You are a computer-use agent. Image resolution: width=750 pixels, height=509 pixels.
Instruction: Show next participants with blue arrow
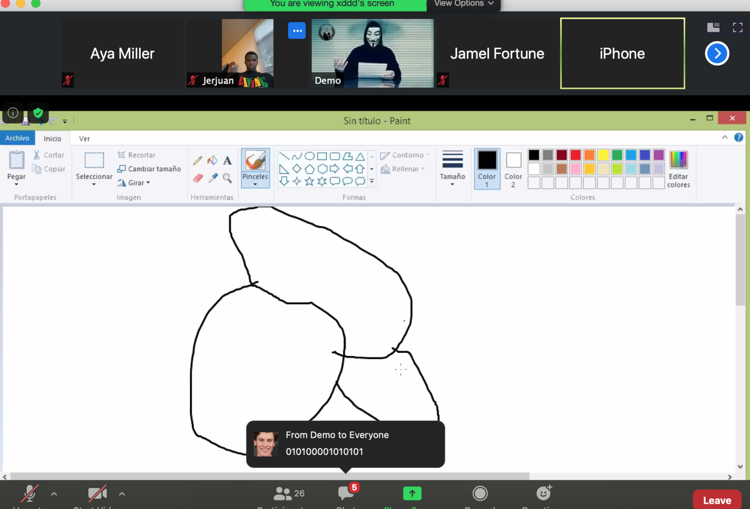click(717, 54)
